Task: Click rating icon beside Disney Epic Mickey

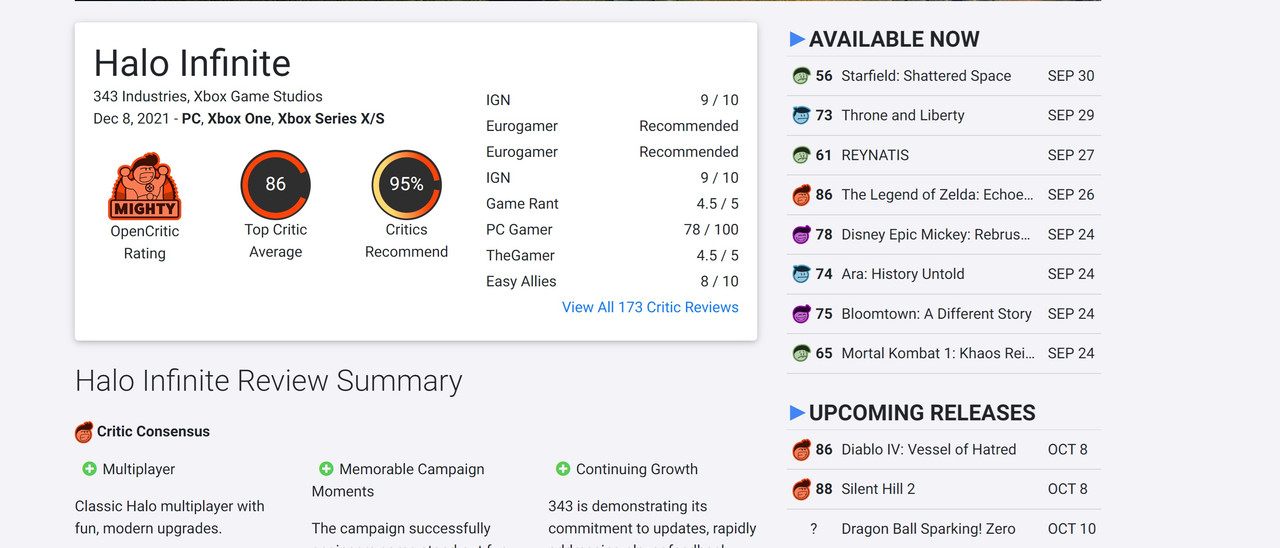Action: (801, 234)
